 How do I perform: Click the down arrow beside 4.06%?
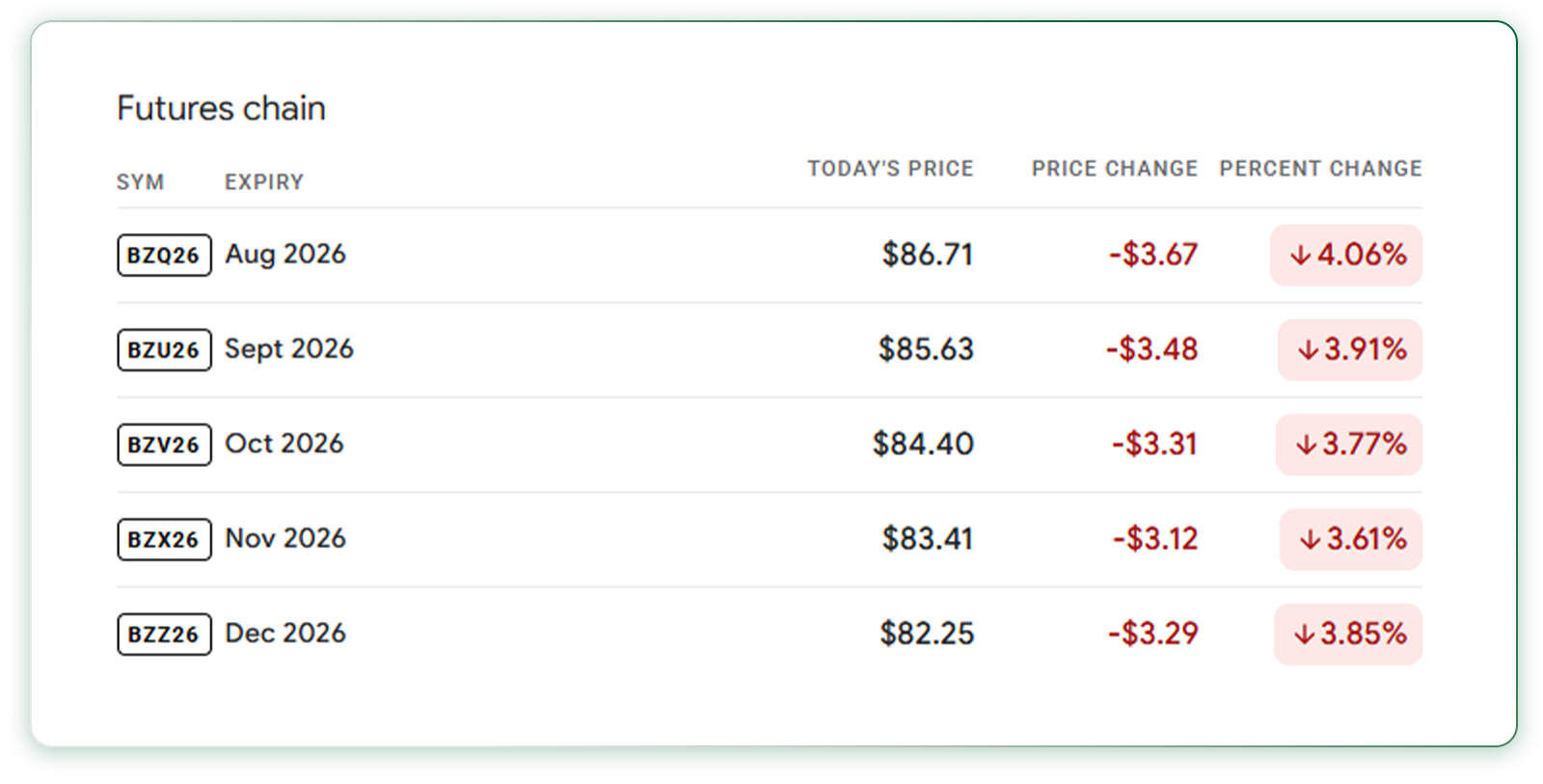(x=1301, y=256)
